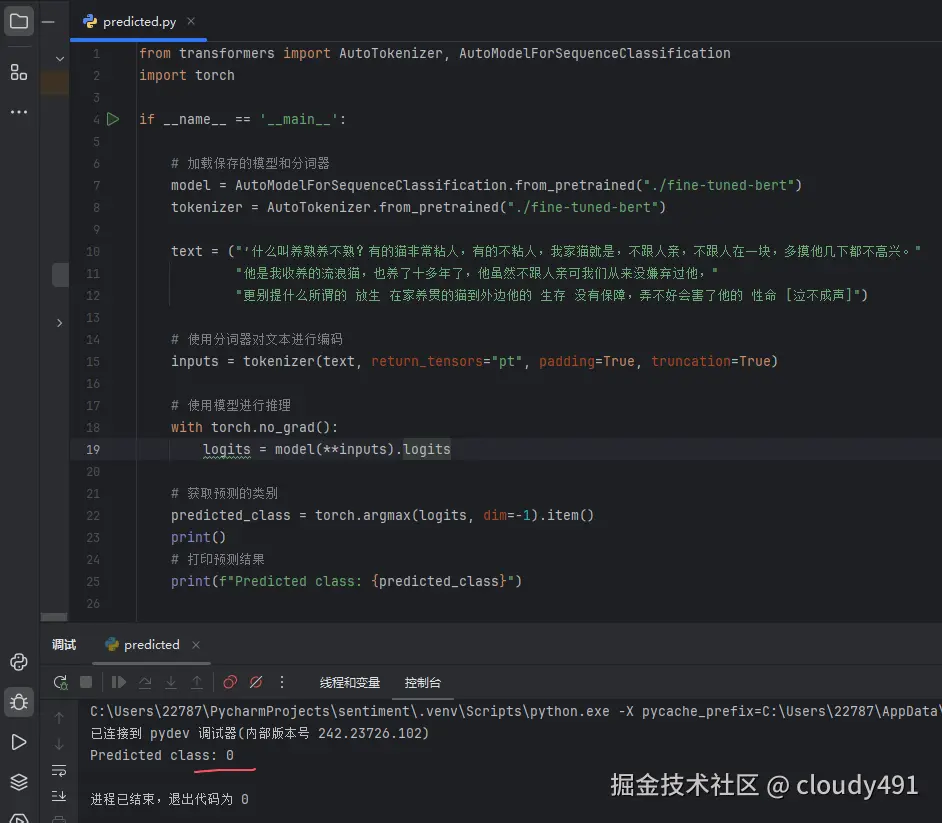Open the Python Console icon
942x823 pixels.
click(x=18, y=662)
